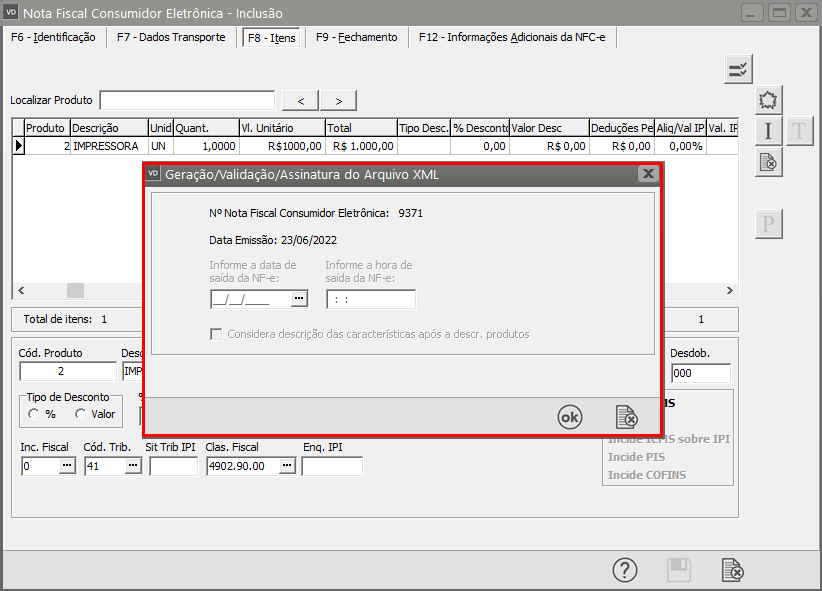822x591 pixels.
Task: Click the grid scroll right arrow
Action: [x=729, y=290]
